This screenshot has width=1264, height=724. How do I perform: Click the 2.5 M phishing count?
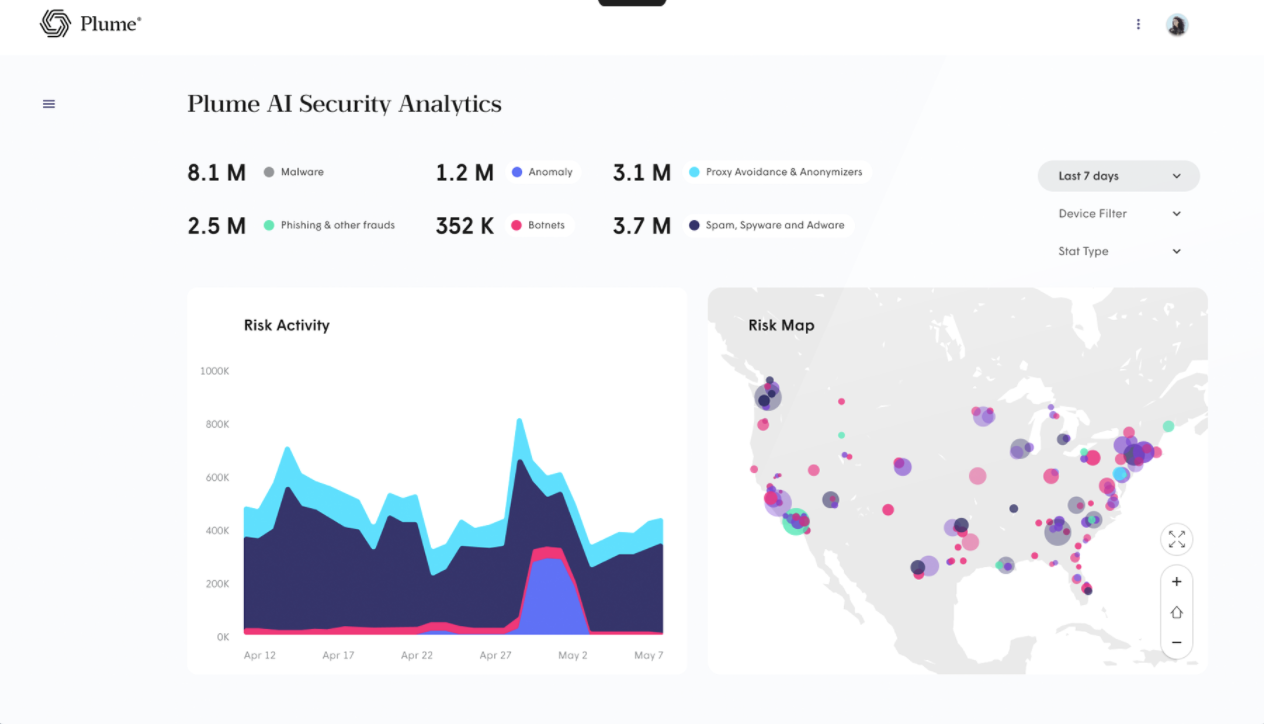217,226
